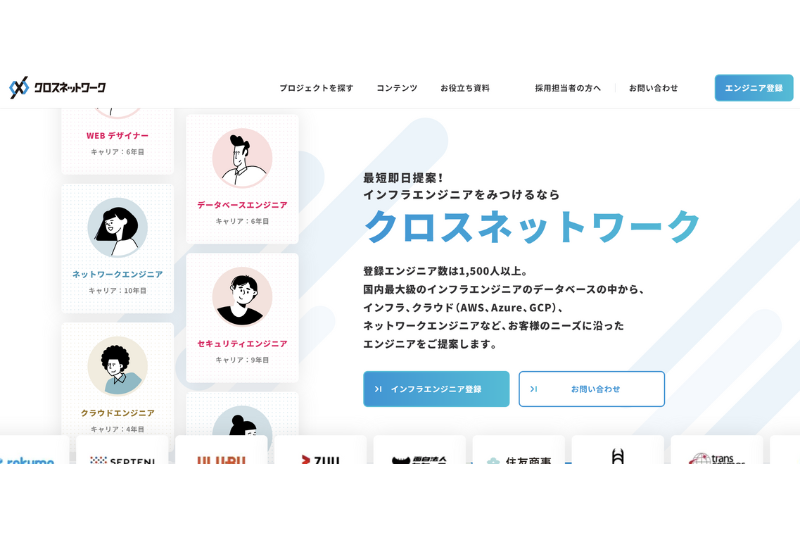Select the ネットワークエンジニア avatar
The width and height of the screenshot is (800, 533).
(117, 227)
